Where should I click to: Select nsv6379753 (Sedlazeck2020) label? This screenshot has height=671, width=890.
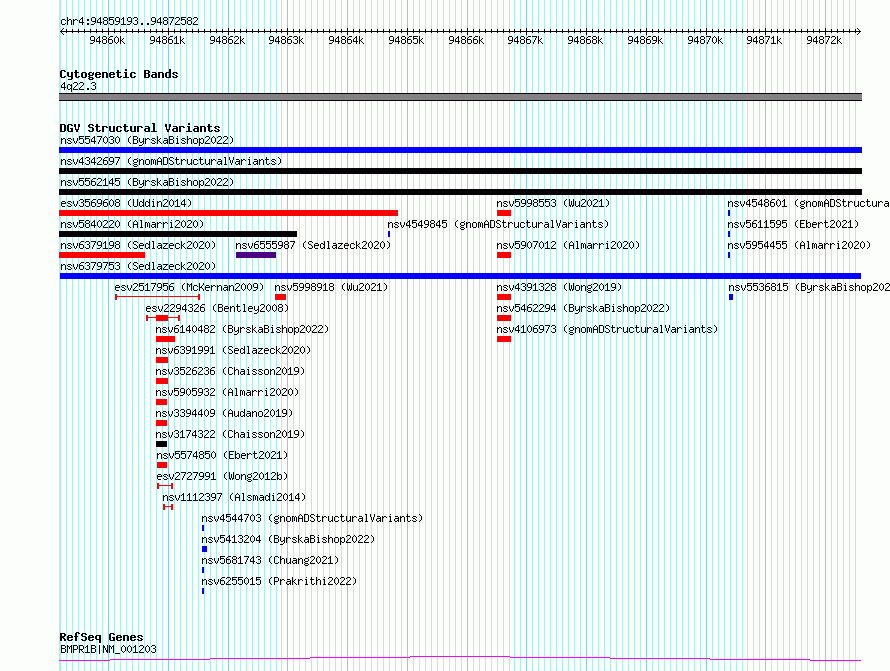click(x=138, y=266)
